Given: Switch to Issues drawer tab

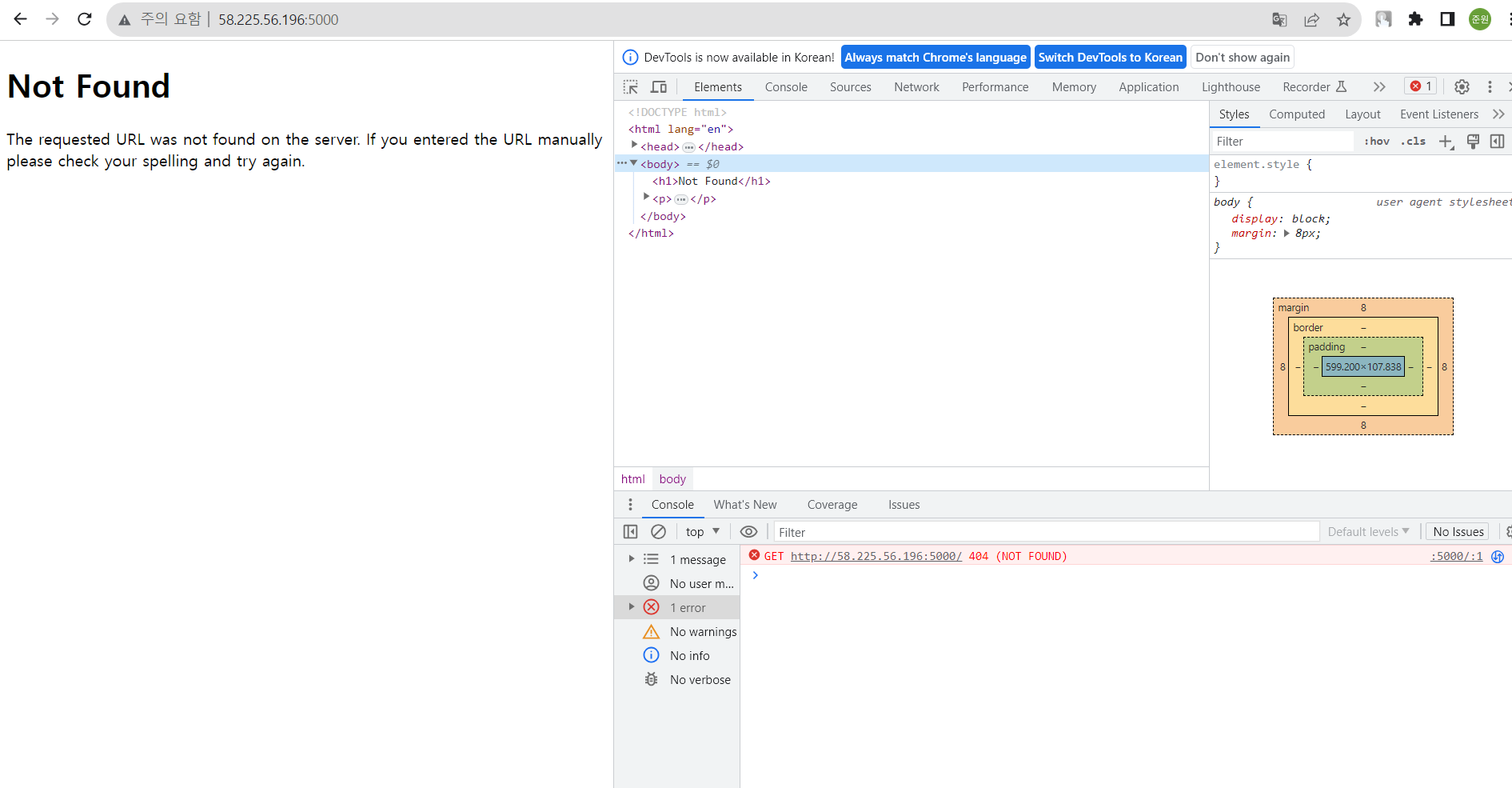Looking at the screenshot, I should (904, 505).
